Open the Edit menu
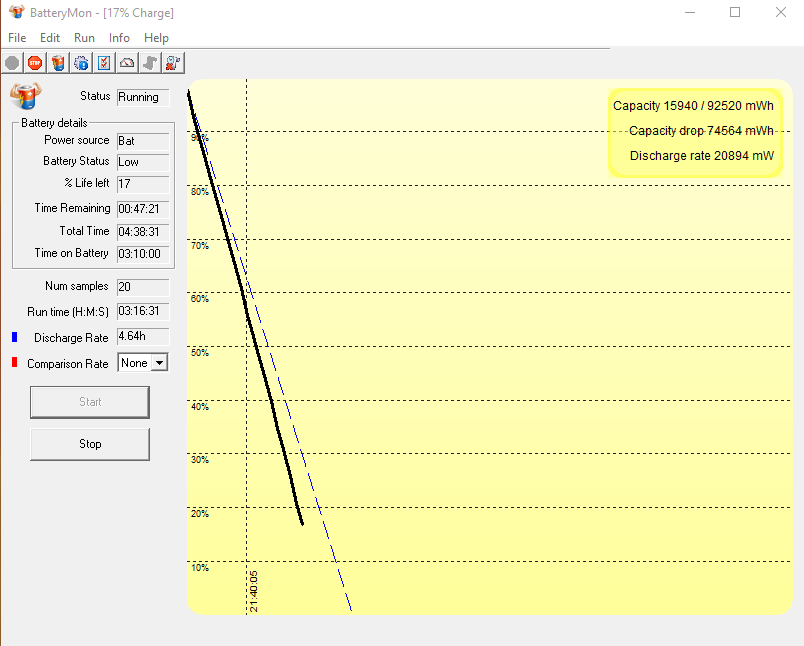Image resolution: width=804 pixels, height=646 pixels. 50,38
